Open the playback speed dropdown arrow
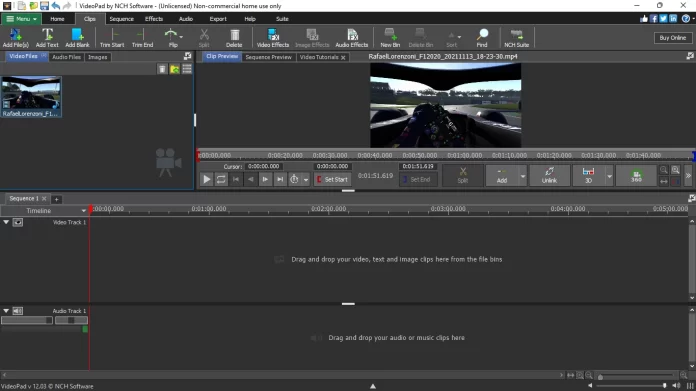Image resolution: width=696 pixels, height=391 pixels. pyautogui.click(x=306, y=180)
